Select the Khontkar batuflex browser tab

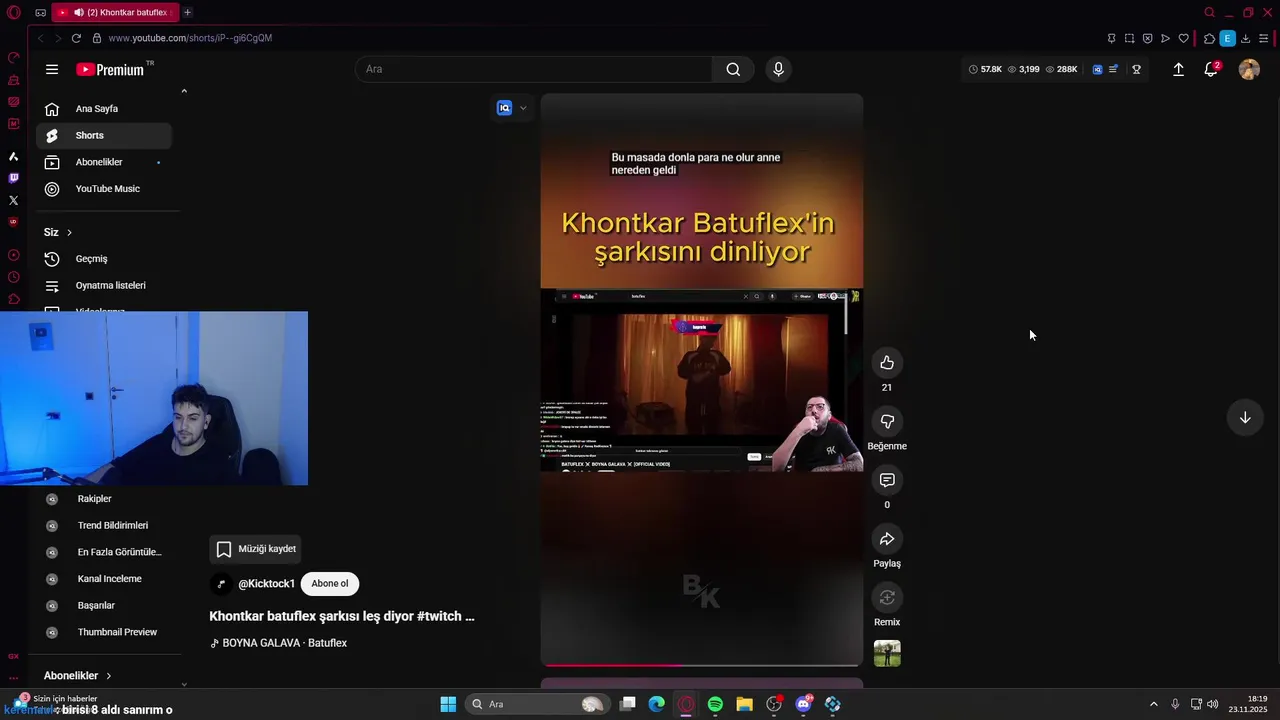[115, 12]
